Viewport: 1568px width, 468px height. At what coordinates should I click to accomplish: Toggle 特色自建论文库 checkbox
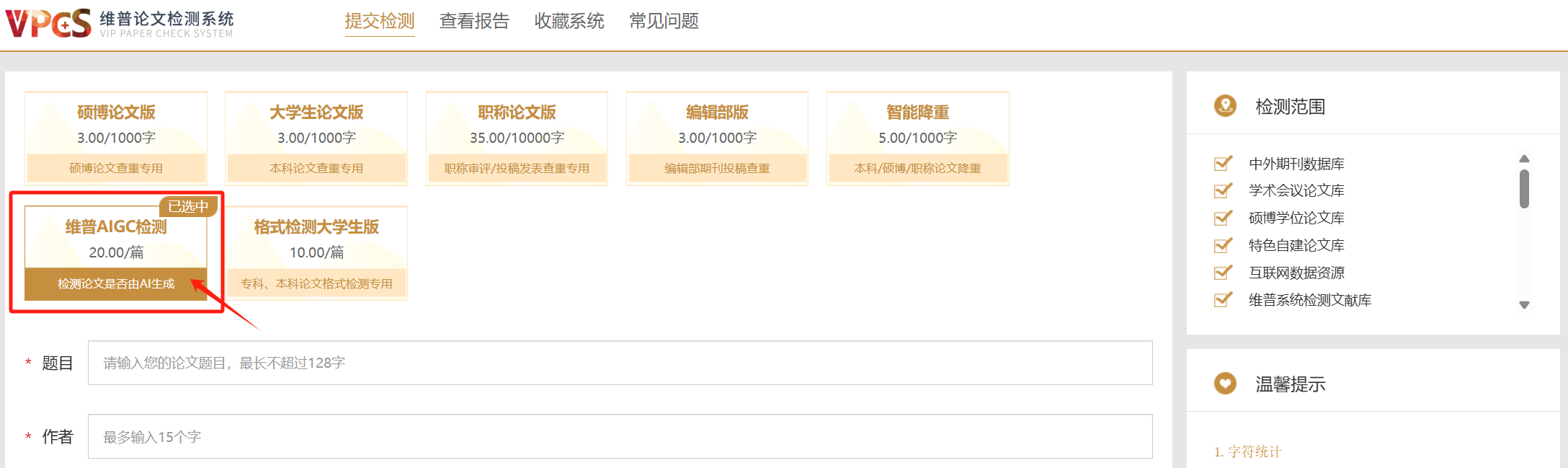pos(1223,245)
